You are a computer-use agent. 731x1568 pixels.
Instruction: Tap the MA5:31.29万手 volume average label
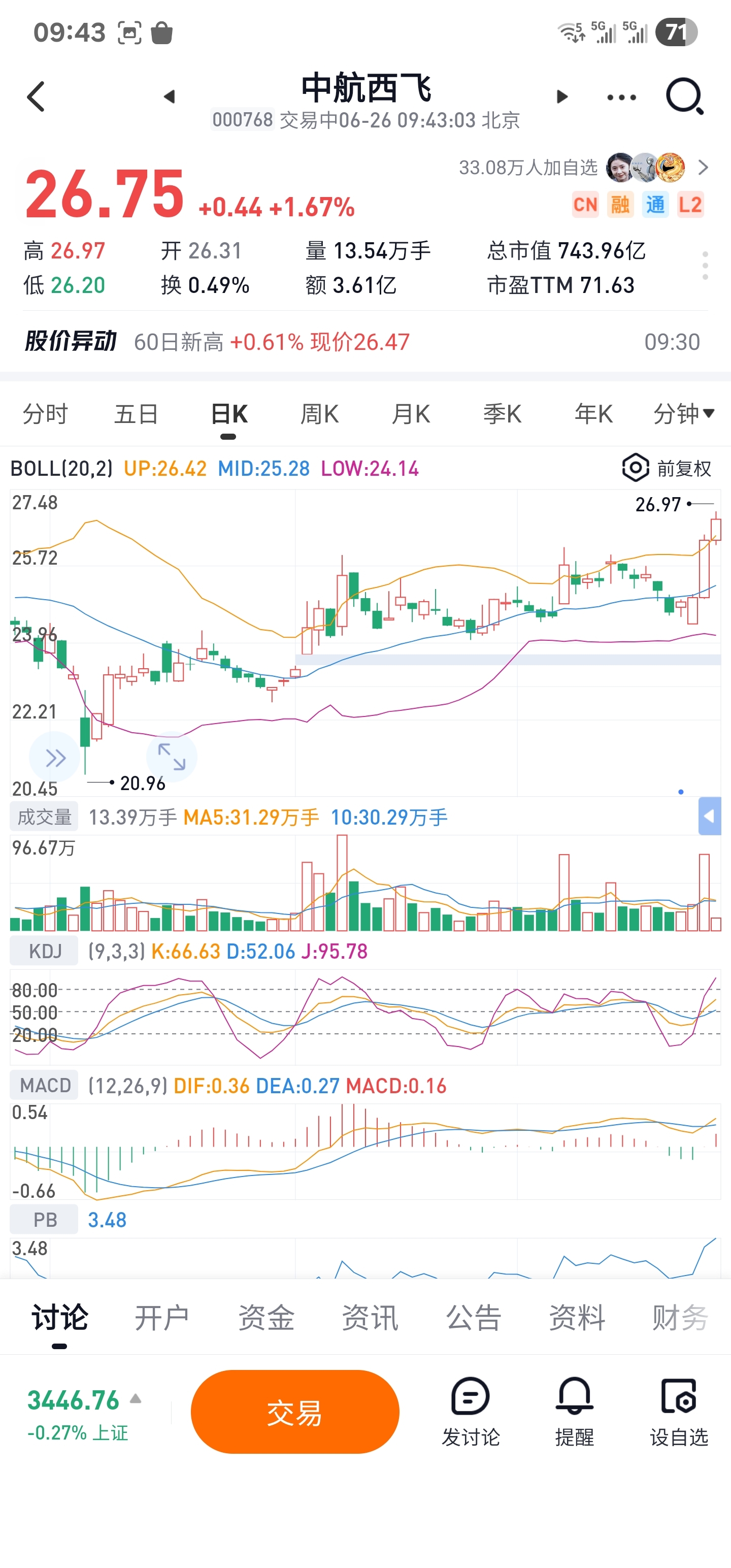click(251, 817)
